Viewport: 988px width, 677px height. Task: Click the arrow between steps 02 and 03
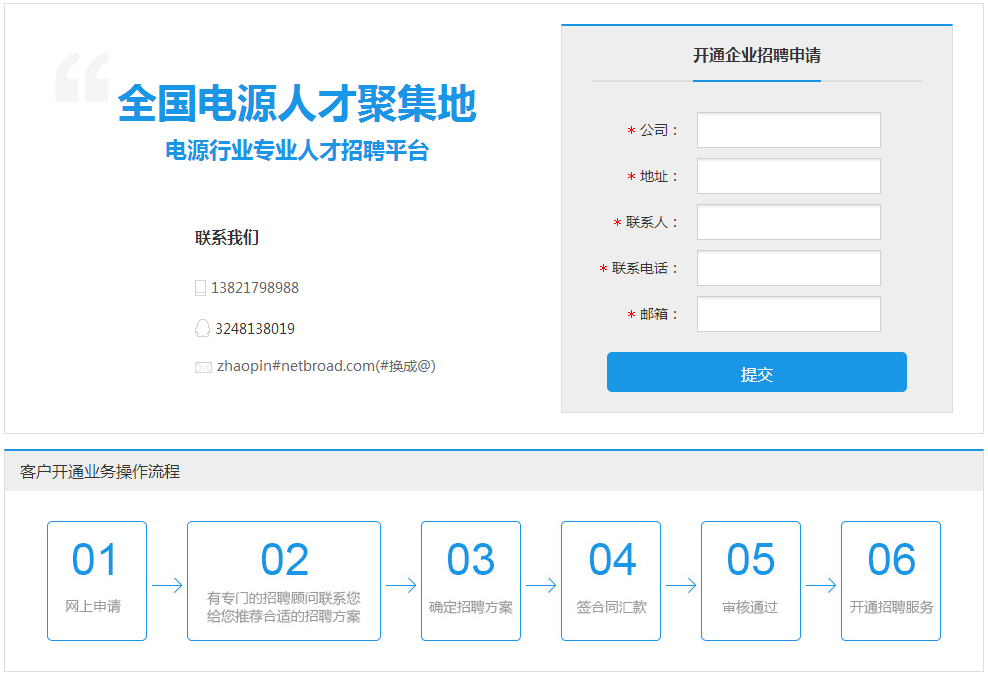click(x=401, y=586)
